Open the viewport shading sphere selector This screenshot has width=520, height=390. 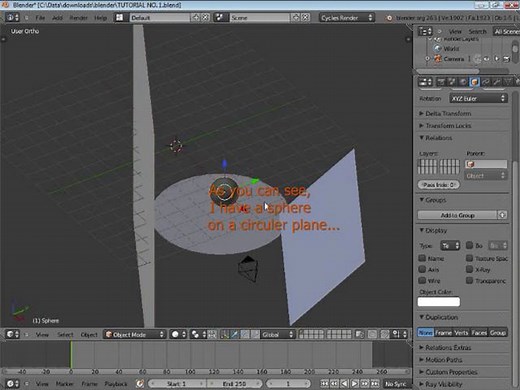point(178,334)
